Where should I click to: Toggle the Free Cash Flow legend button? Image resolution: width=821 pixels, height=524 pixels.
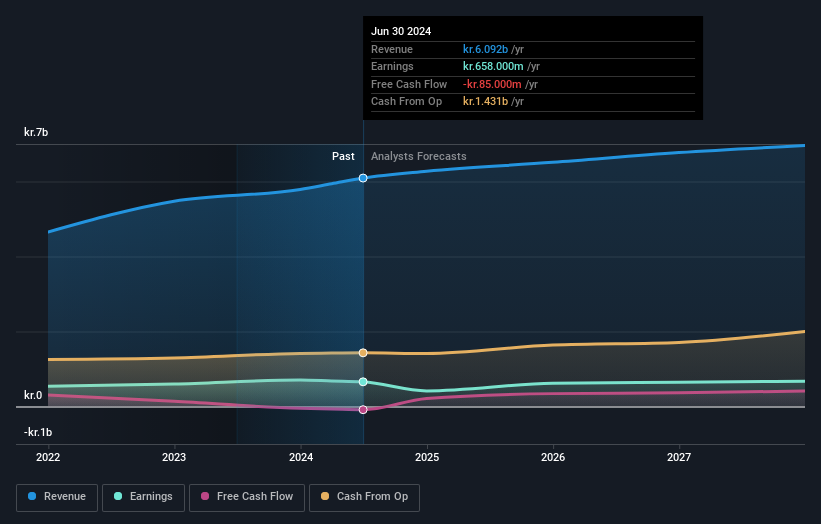pos(247,497)
